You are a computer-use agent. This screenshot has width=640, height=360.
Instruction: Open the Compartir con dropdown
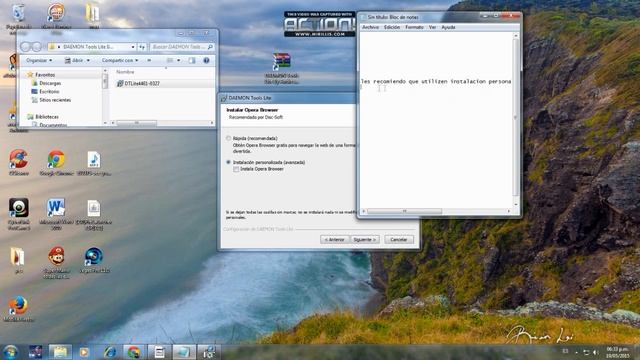120,60
